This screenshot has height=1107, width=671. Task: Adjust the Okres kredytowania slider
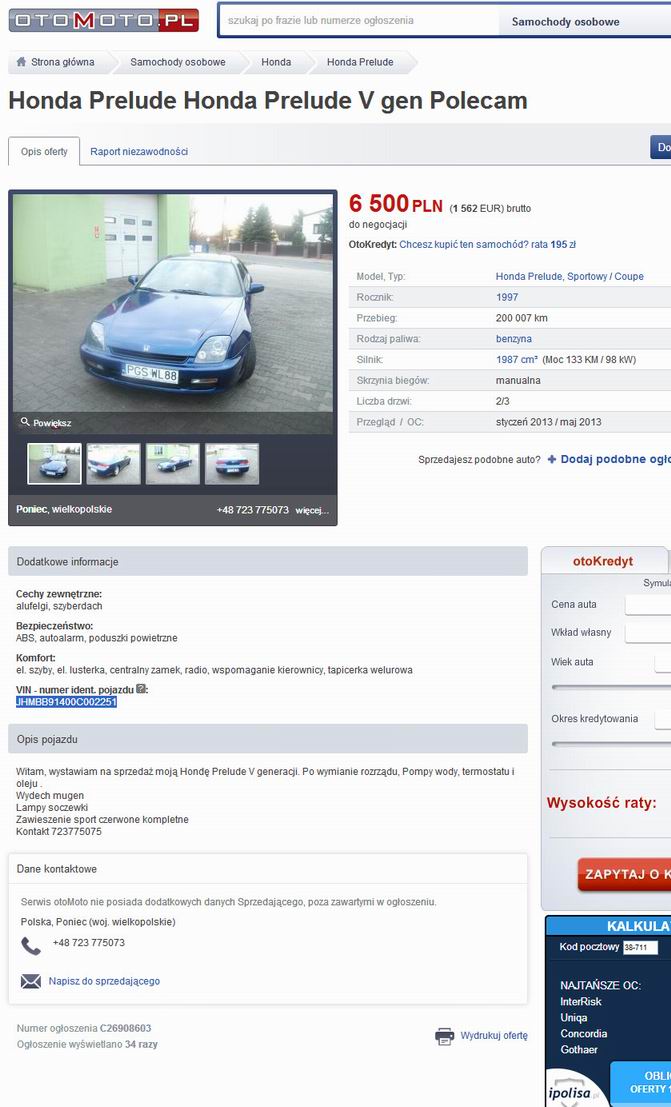[611, 743]
